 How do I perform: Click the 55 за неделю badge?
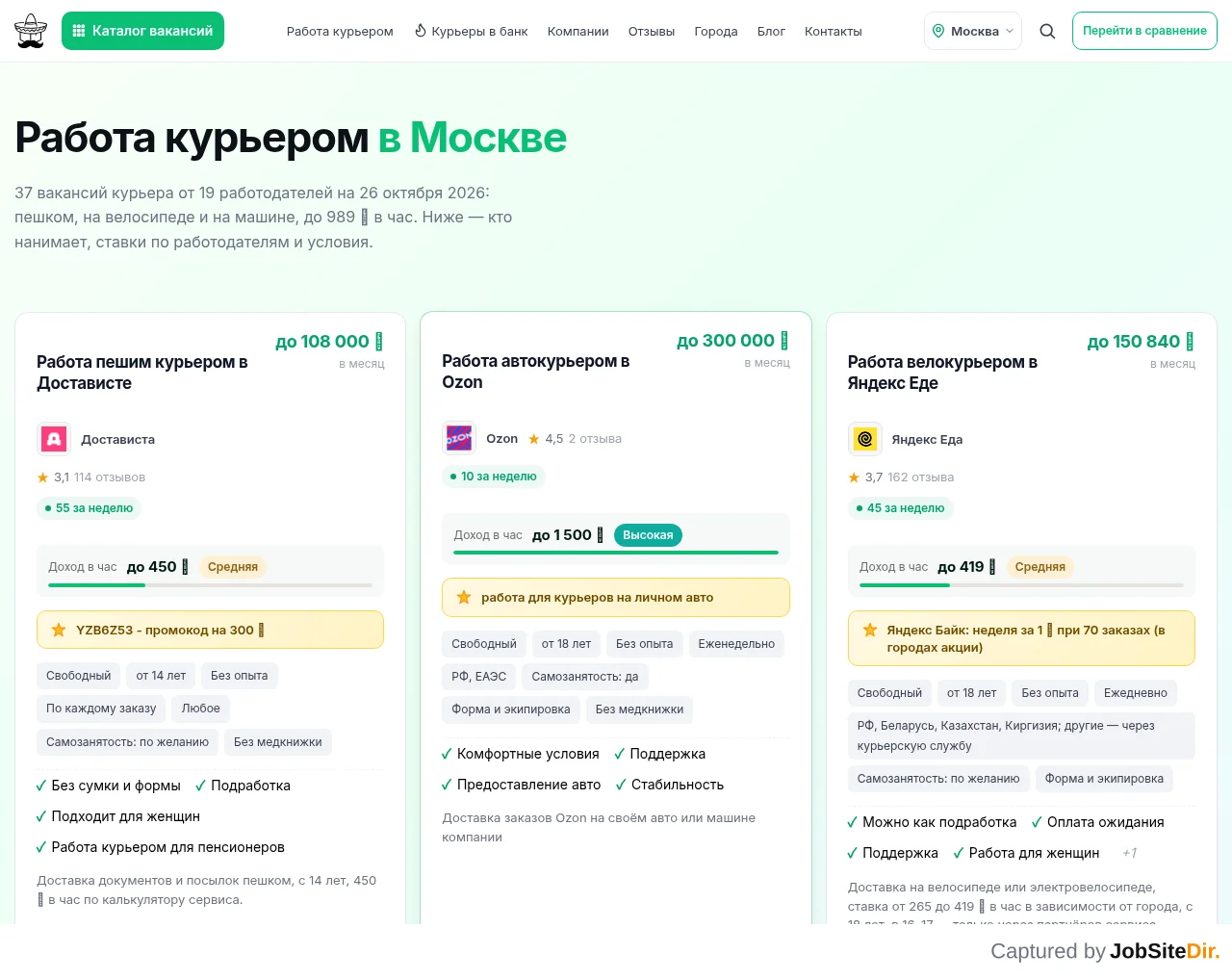[89, 508]
